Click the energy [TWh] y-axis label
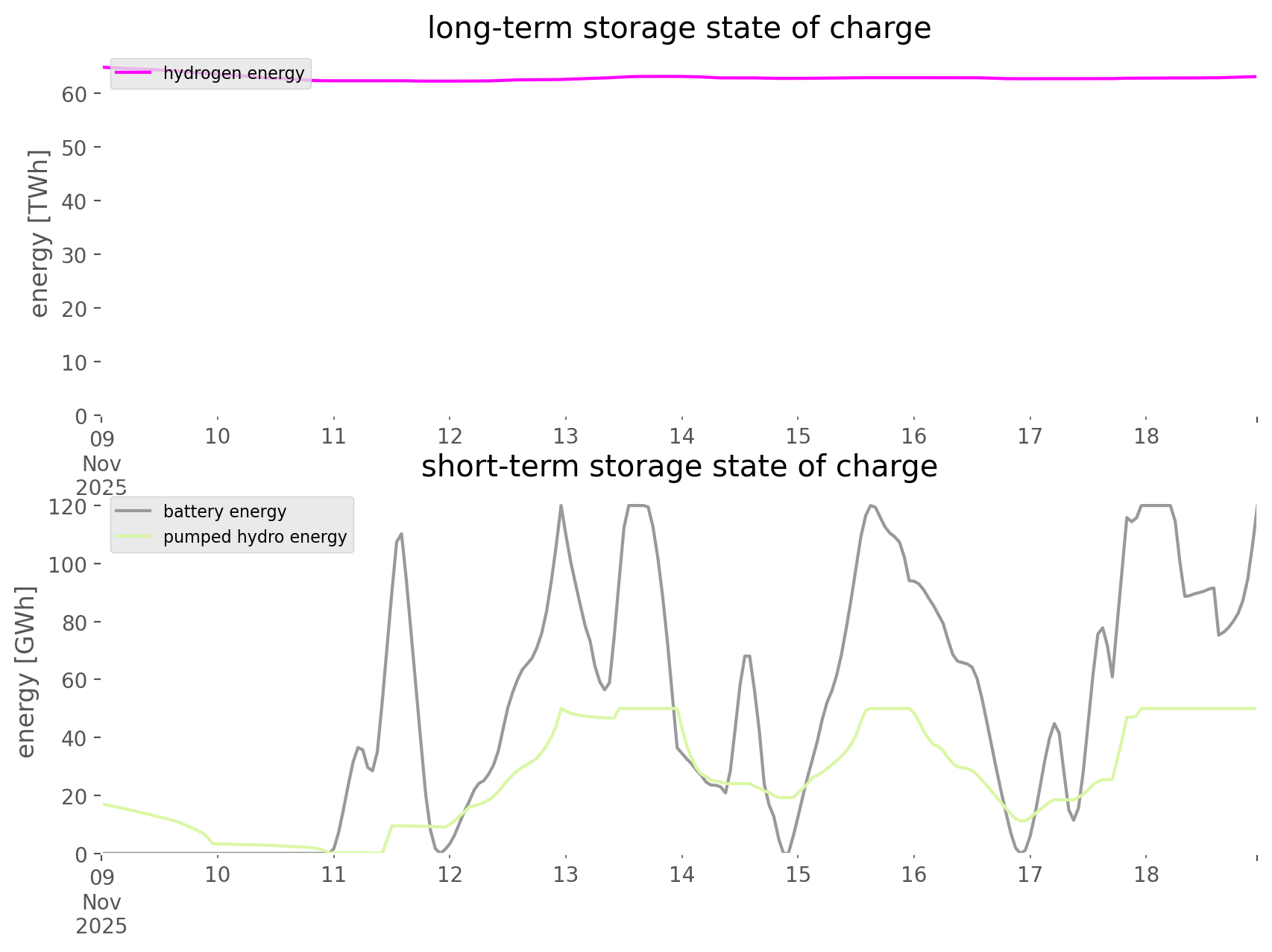The width and height of the screenshot is (1272, 952). (40, 233)
